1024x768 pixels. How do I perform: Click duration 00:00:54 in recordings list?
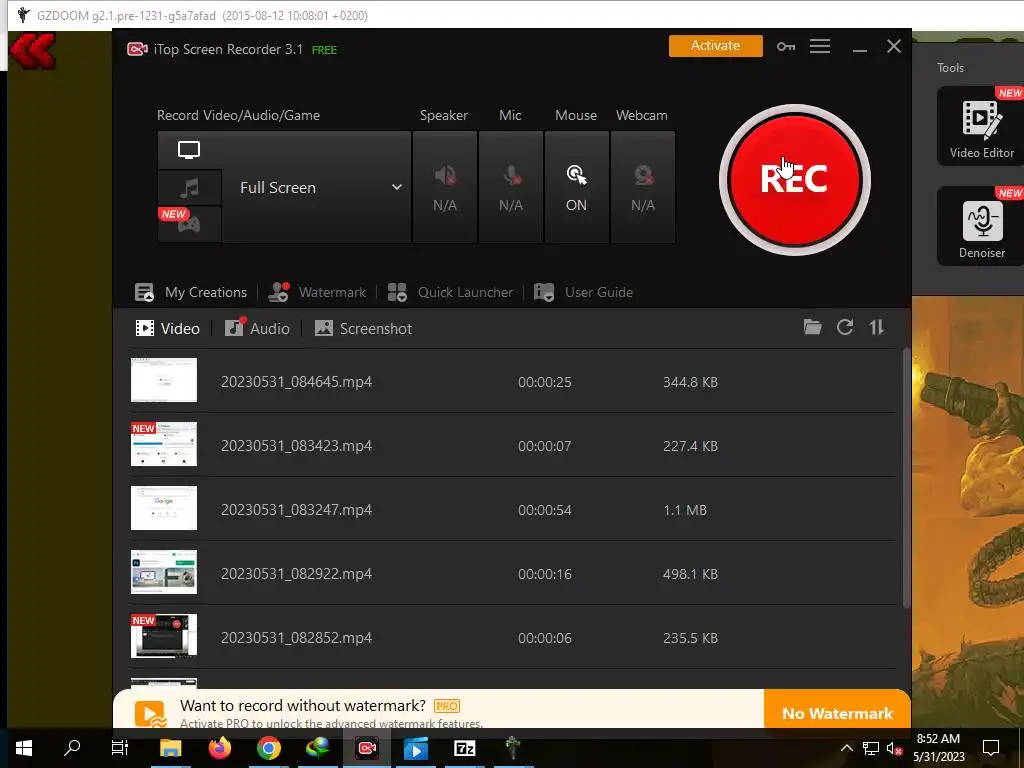pyautogui.click(x=545, y=510)
